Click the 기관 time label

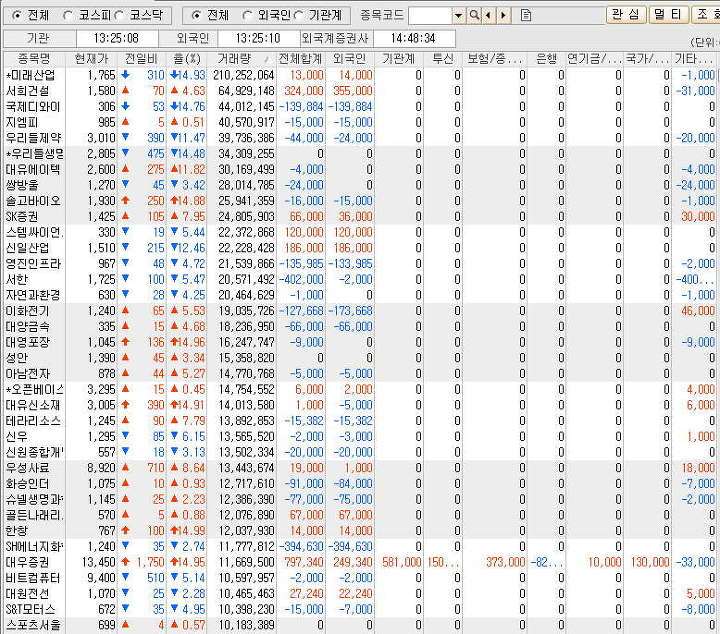(x=38, y=38)
